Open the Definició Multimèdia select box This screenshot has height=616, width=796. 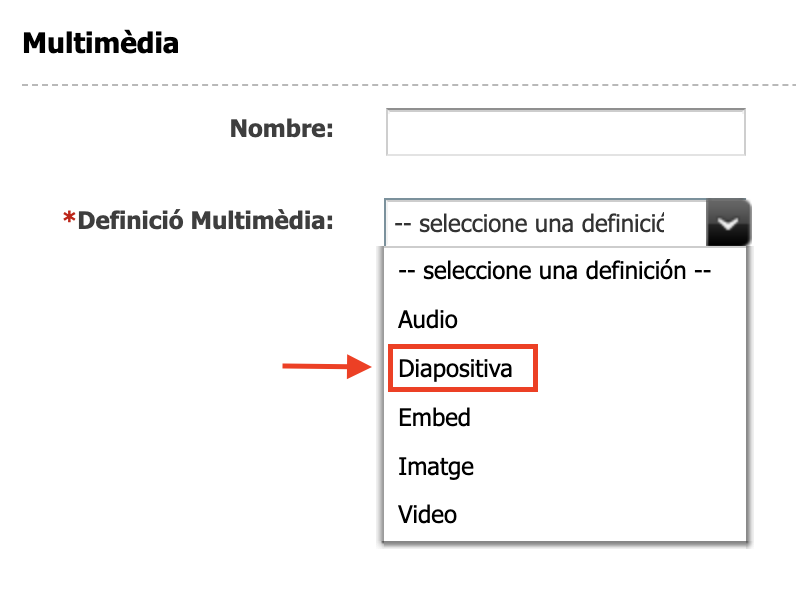click(x=545, y=223)
